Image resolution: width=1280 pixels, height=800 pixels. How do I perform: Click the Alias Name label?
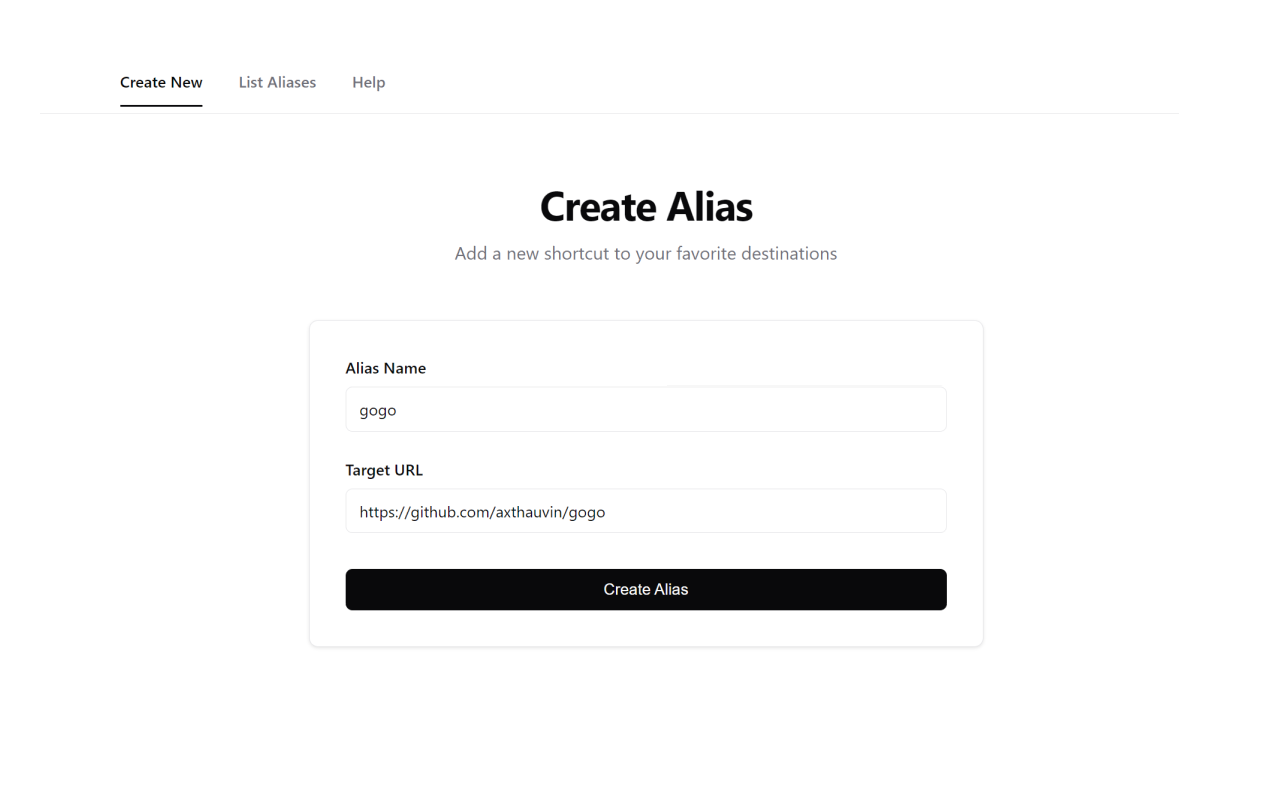tap(386, 368)
